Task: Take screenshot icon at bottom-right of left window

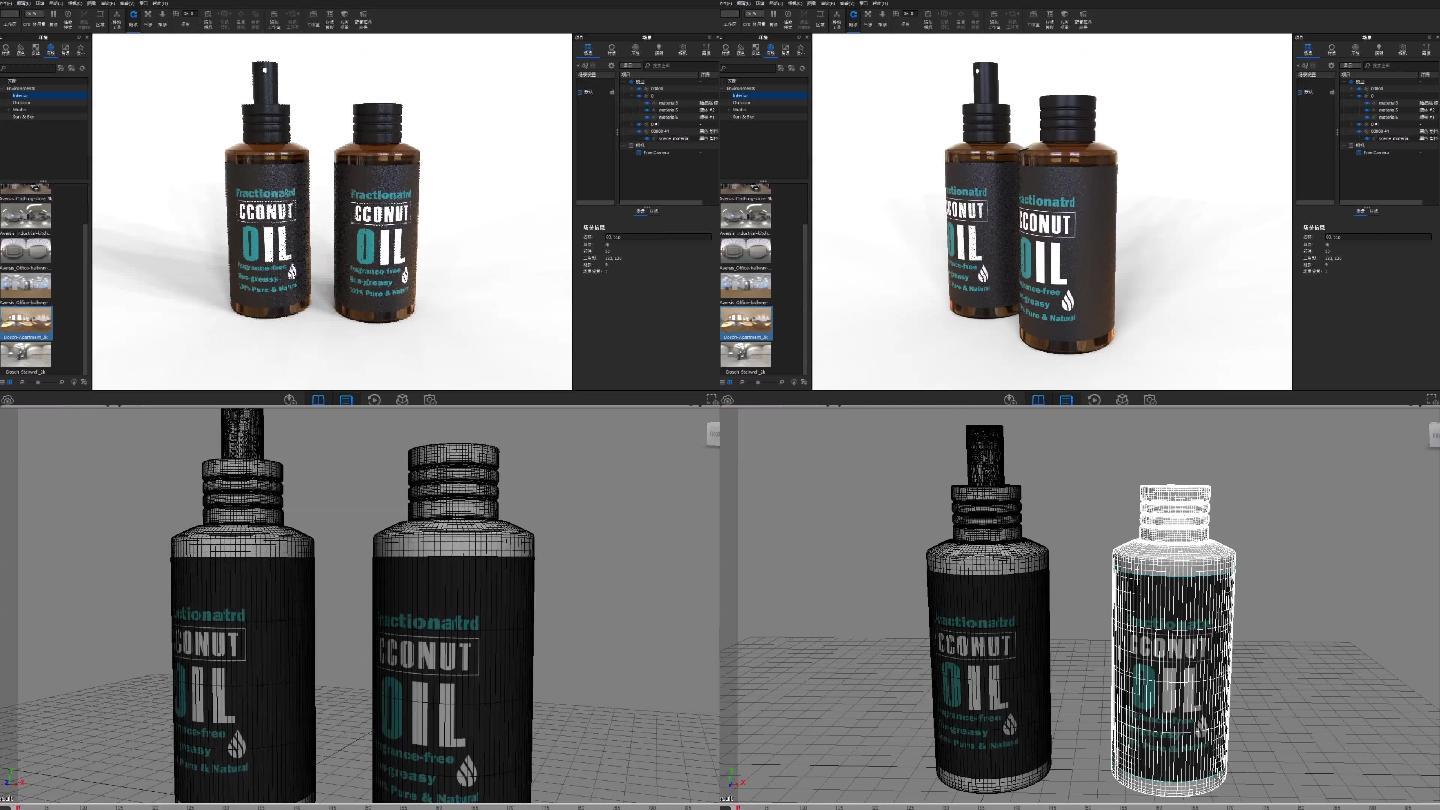Action: 711,399
